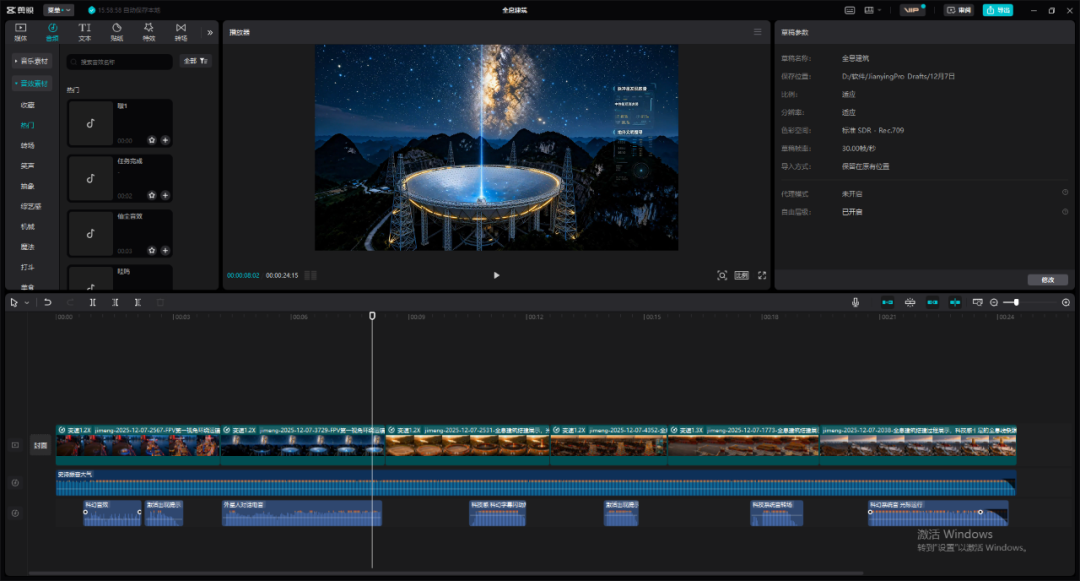Click the microphone voiceover record icon

point(855,302)
